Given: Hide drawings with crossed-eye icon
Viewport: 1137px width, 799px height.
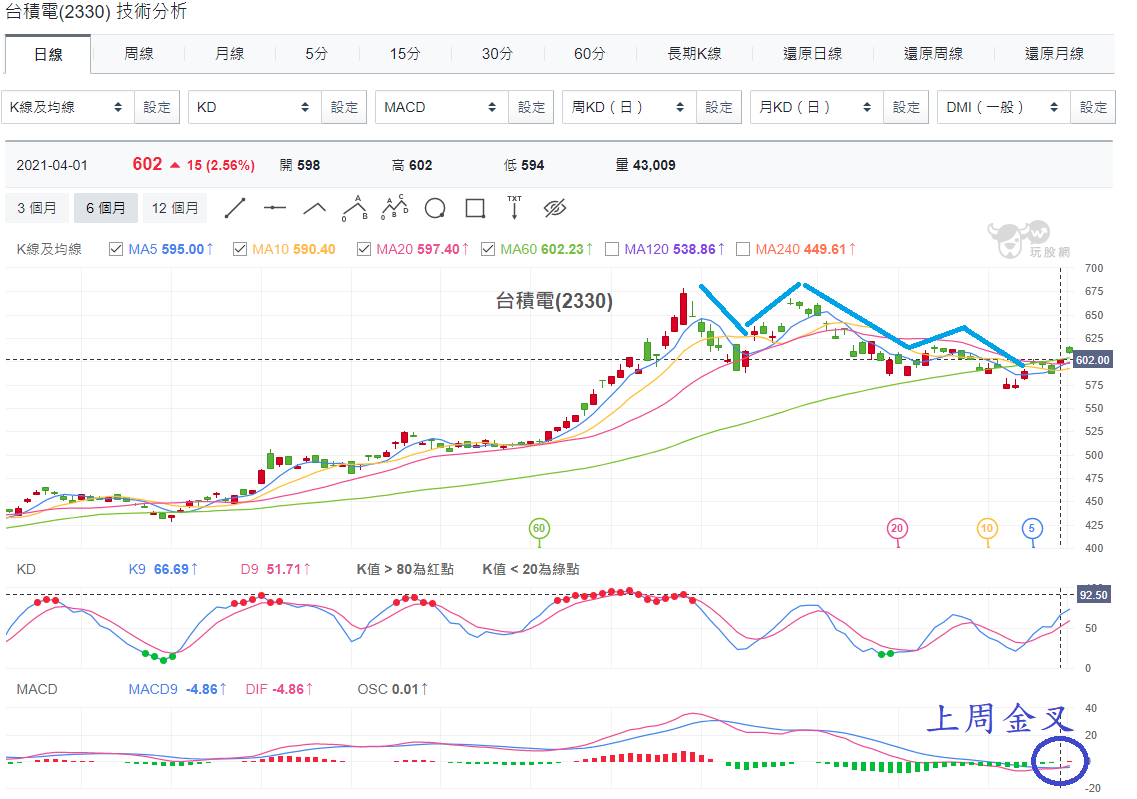Looking at the screenshot, I should [x=555, y=209].
